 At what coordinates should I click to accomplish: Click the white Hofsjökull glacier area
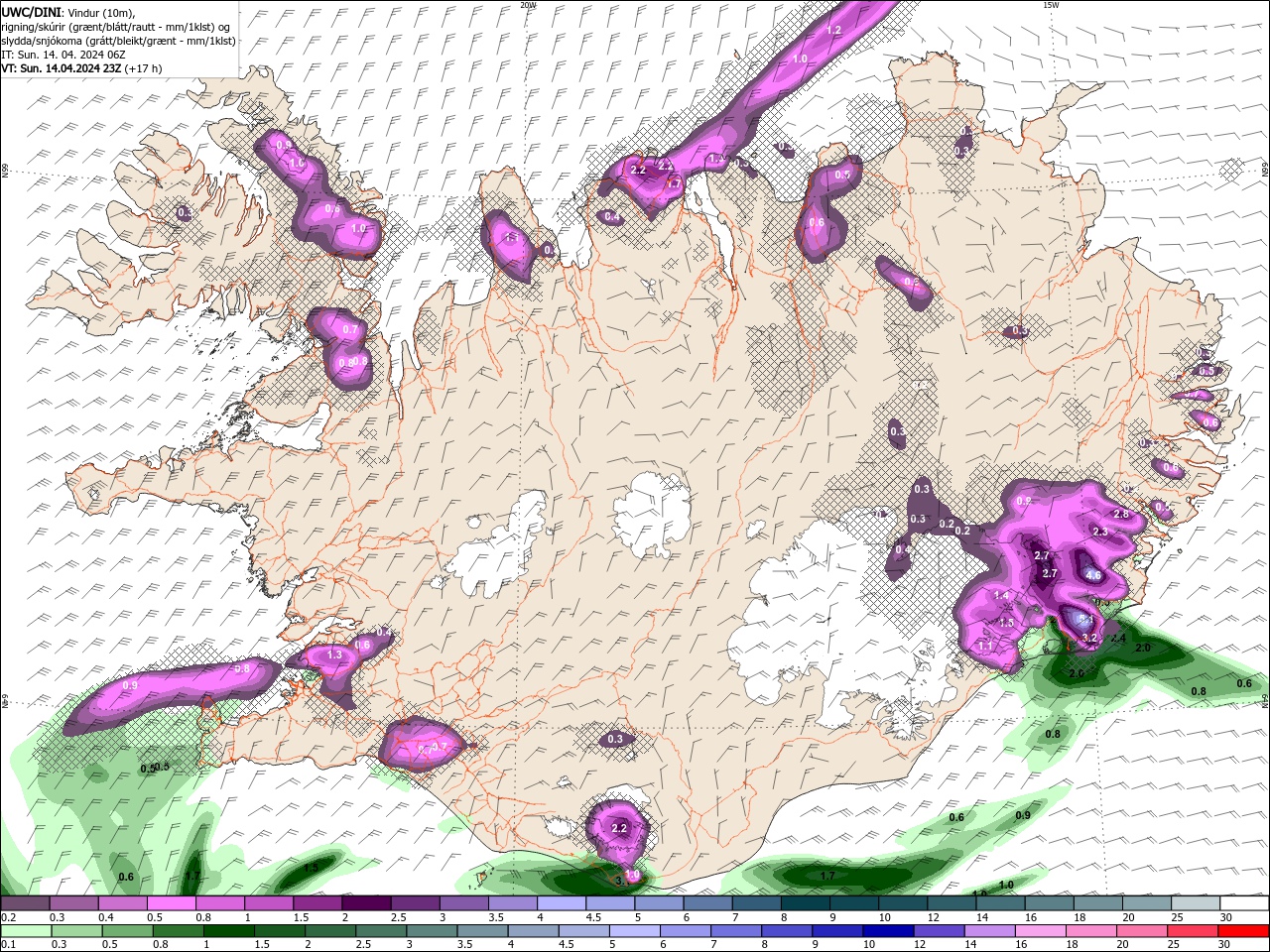click(x=652, y=514)
